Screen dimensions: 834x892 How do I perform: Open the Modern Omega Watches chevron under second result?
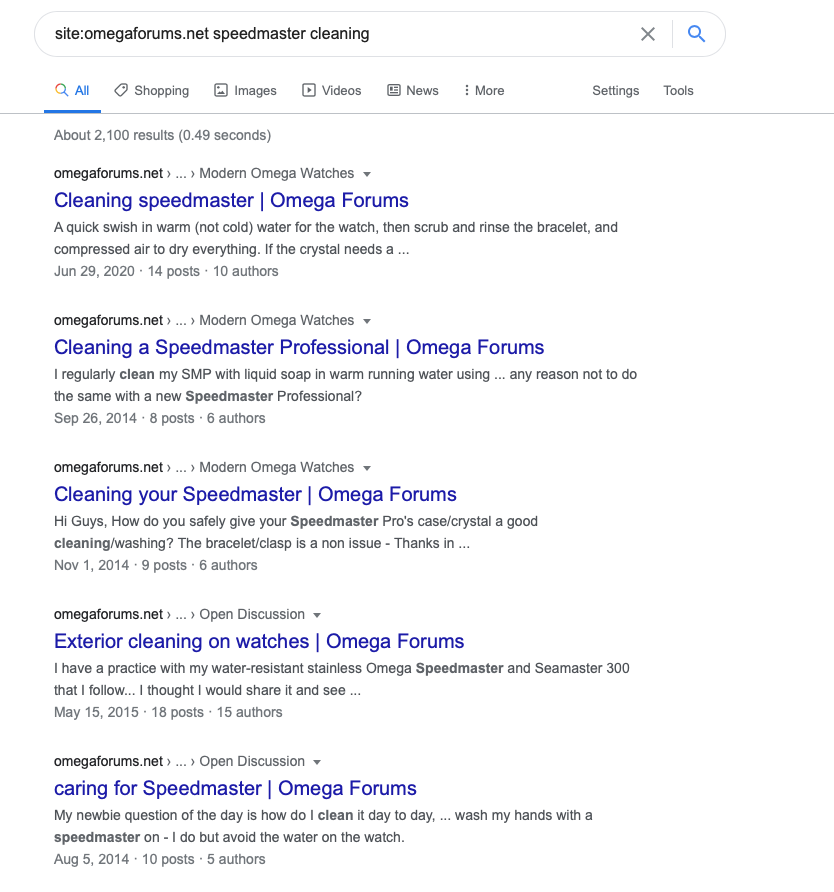(367, 320)
